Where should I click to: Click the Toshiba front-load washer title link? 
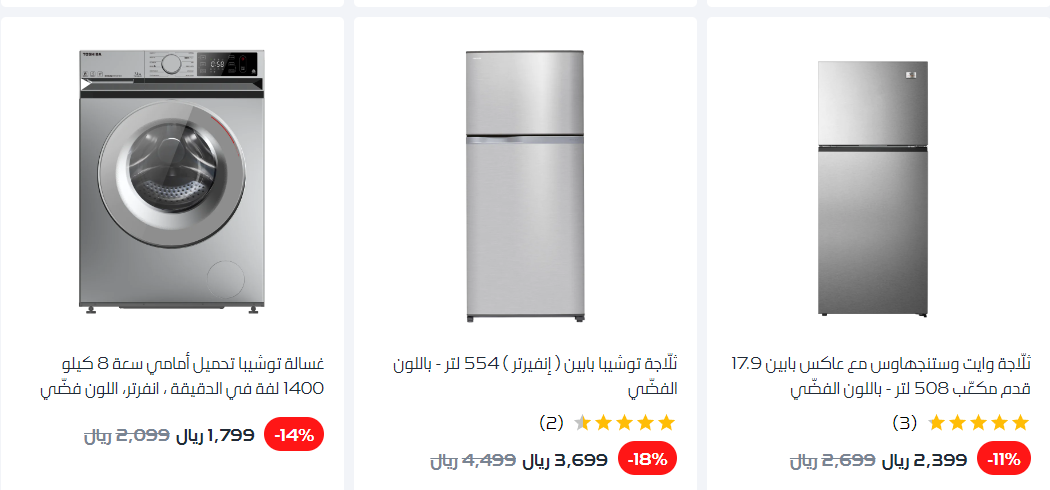click(190, 375)
